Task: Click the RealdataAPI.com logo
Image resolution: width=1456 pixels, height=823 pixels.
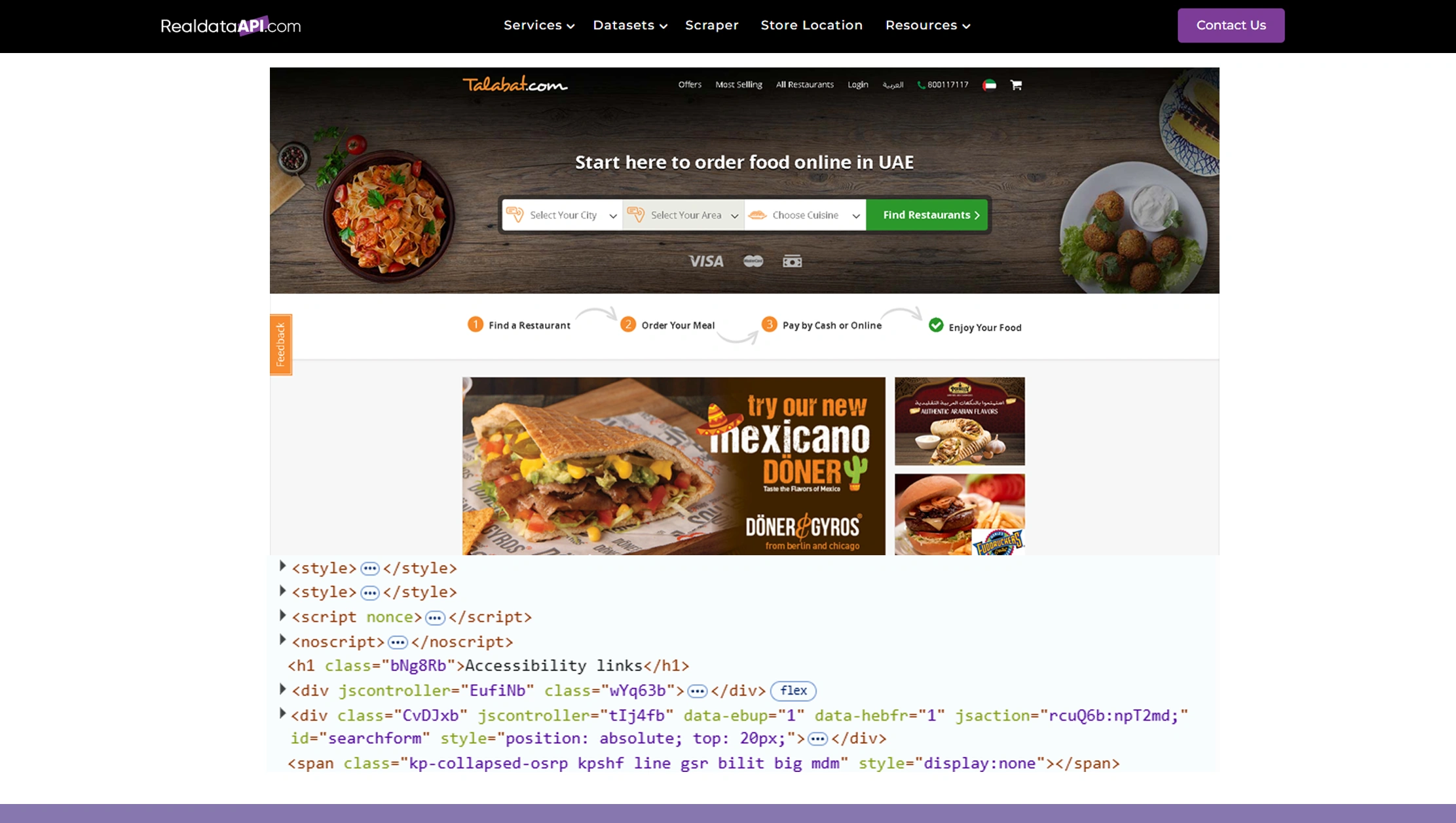Action: click(230, 26)
